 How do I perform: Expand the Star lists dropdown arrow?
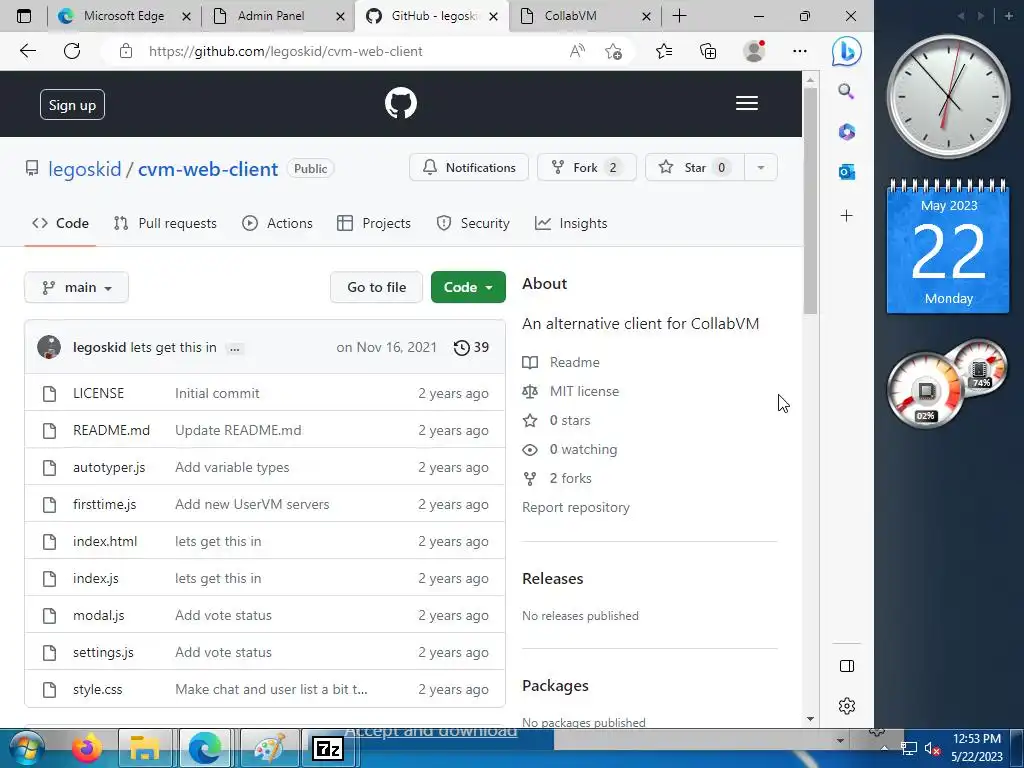pyautogui.click(x=760, y=168)
